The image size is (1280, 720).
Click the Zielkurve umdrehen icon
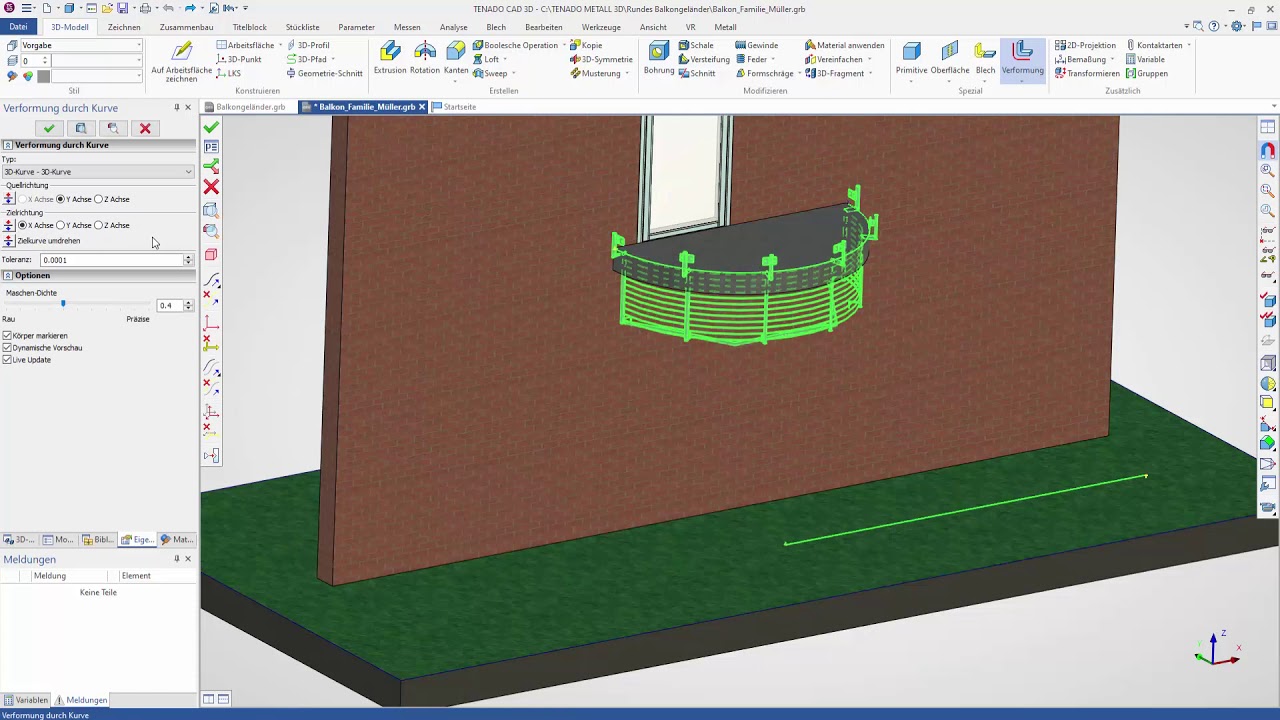pyautogui.click(x=9, y=241)
